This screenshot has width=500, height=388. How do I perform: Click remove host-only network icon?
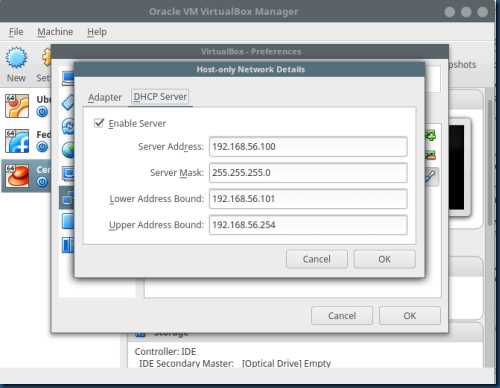click(x=430, y=155)
